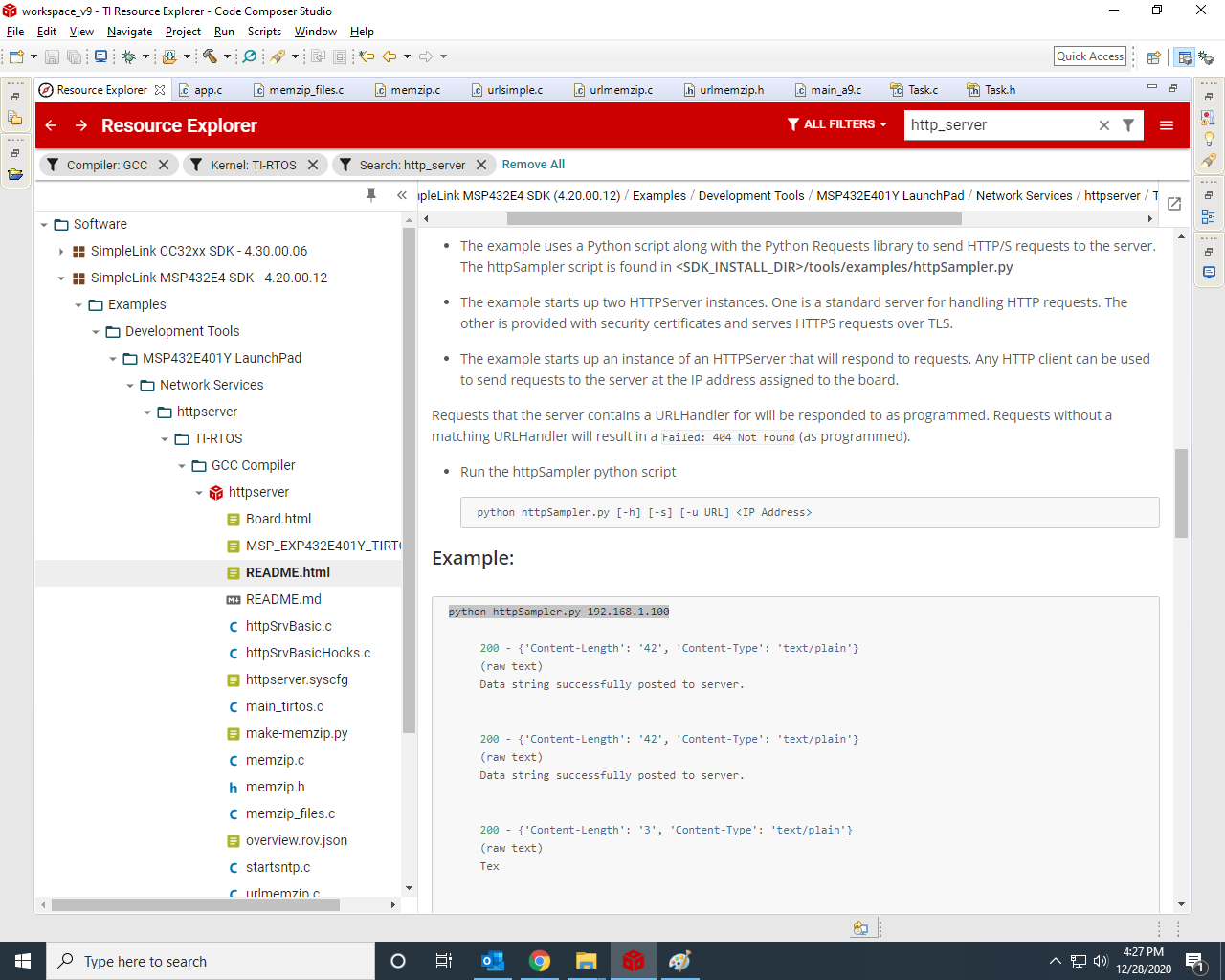Open the Build hammer dropdown arrow
Viewport: 1225px width, 980px height.
pos(227,56)
